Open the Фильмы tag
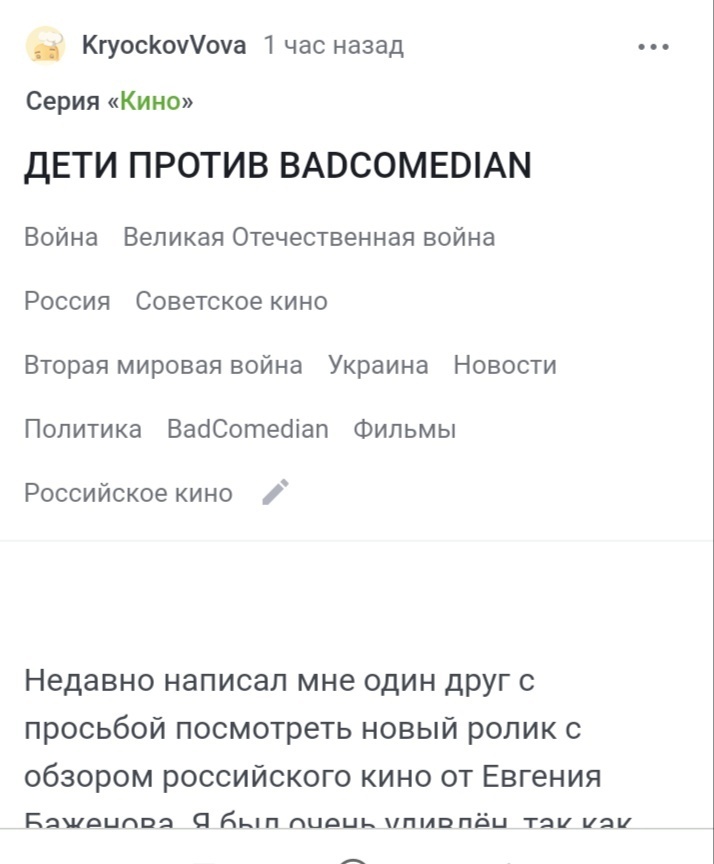Image resolution: width=714 pixels, height=864 pixels. click(404, 429)
